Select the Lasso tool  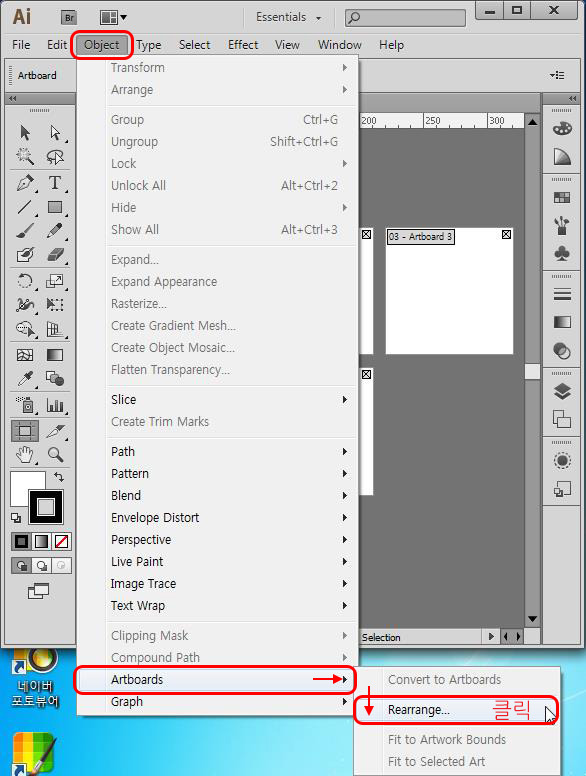(55, 157)
